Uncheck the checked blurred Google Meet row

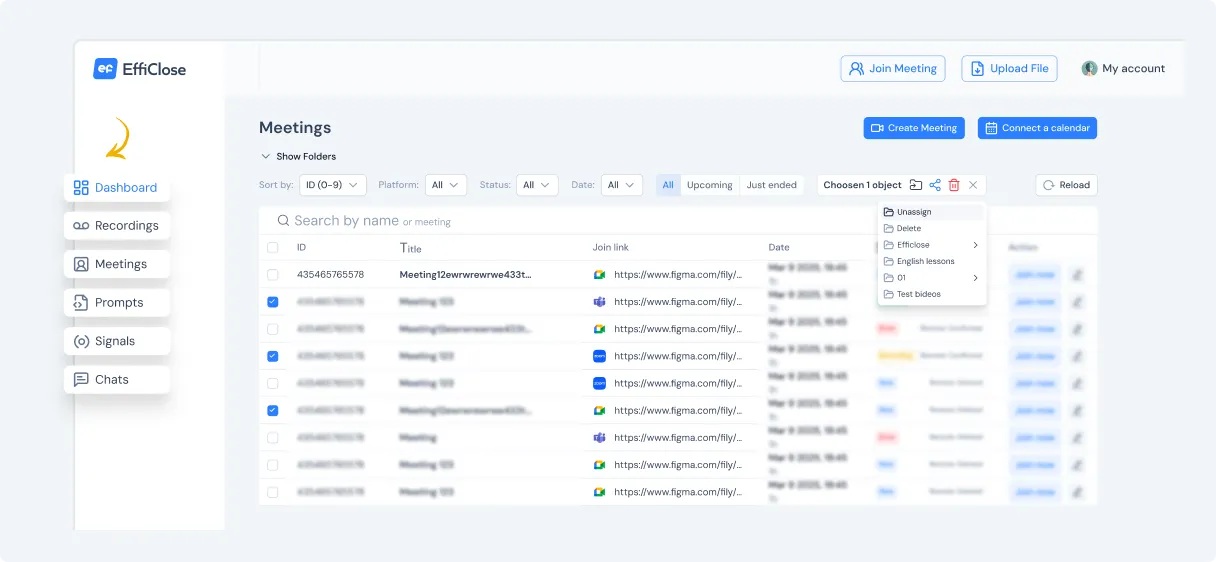[273, 410]
